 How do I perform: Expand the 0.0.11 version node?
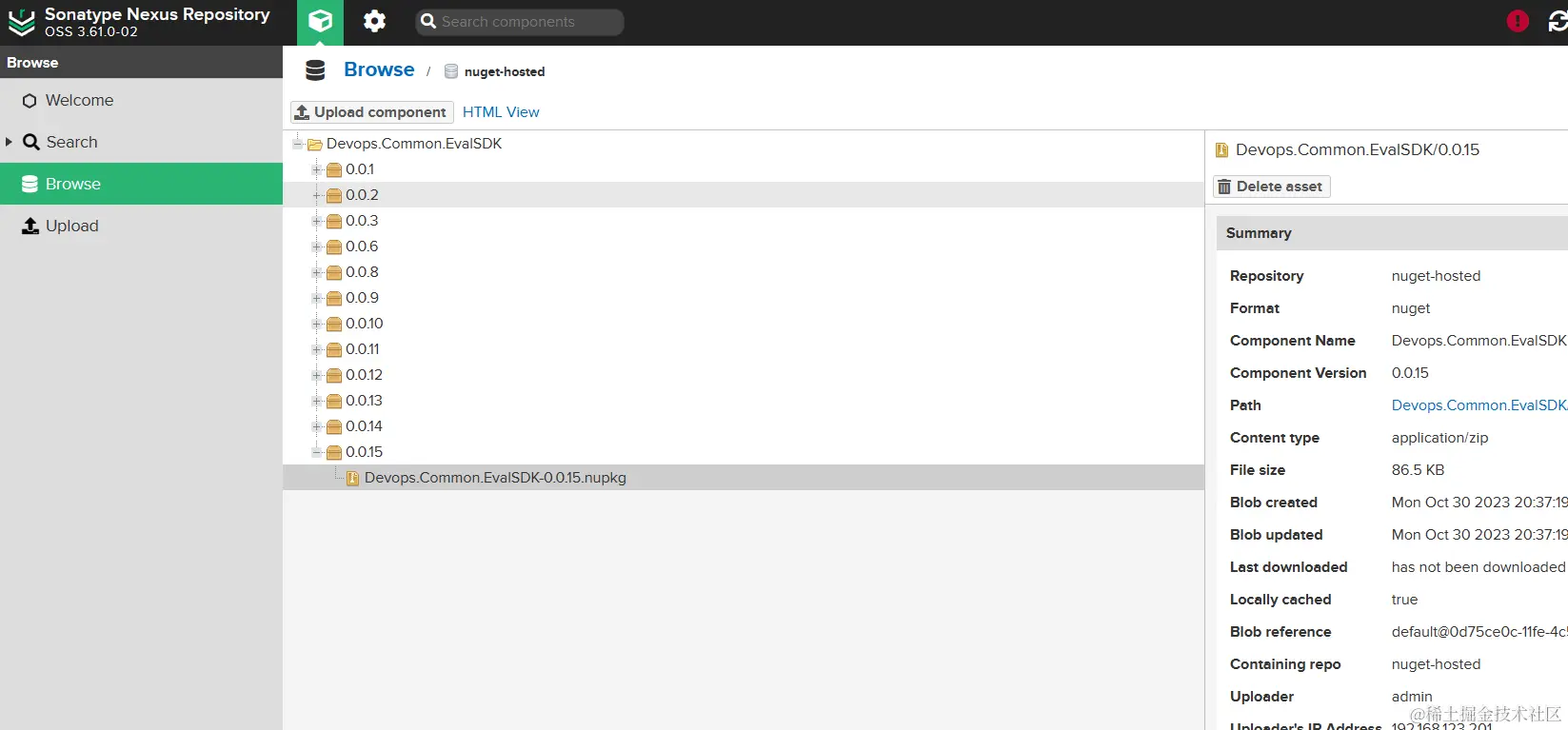[317, 349]
